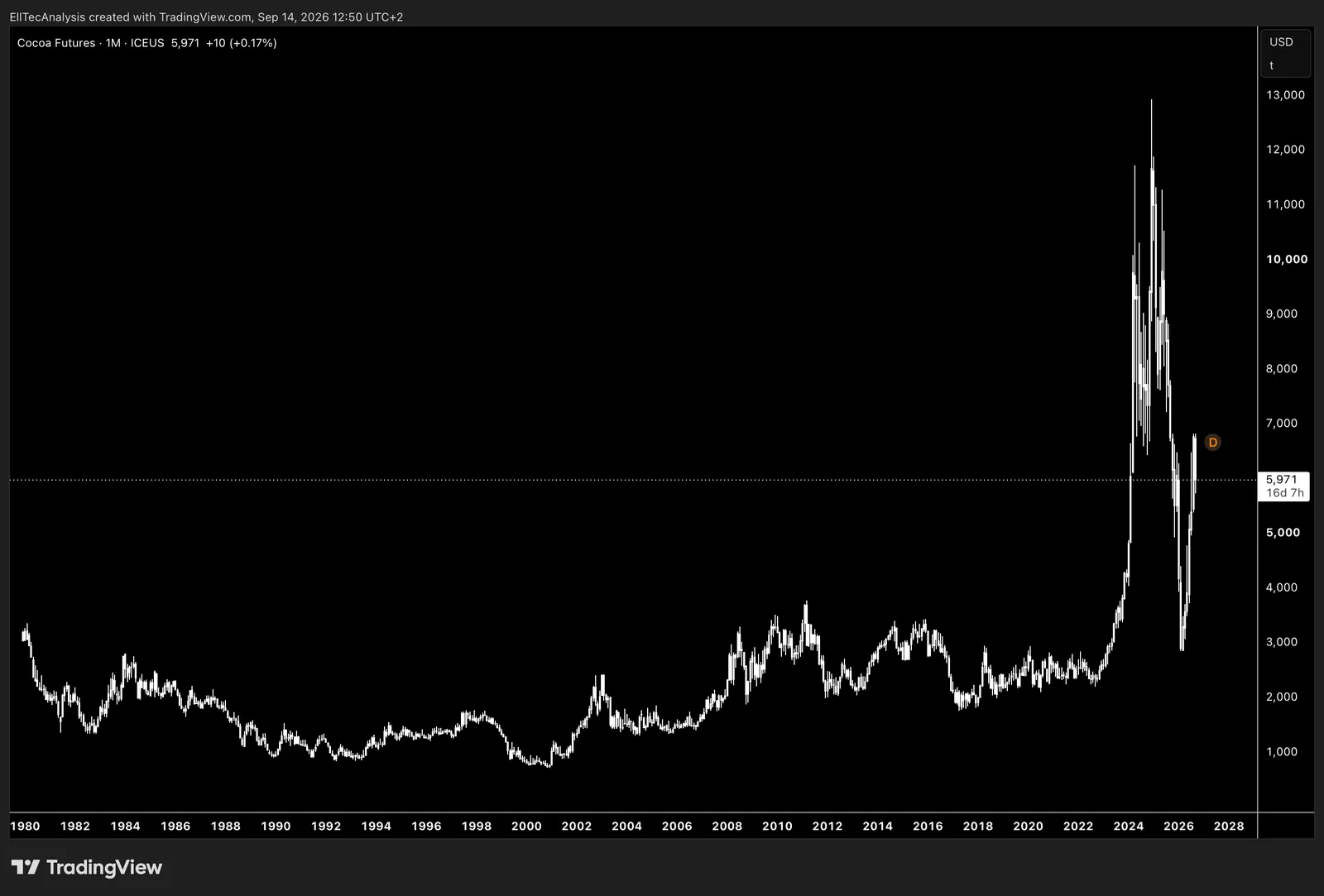The height and width of the screenshot is (896, 1324).
Task: Click the orange D dividend marker
Action: (1212, 443)
